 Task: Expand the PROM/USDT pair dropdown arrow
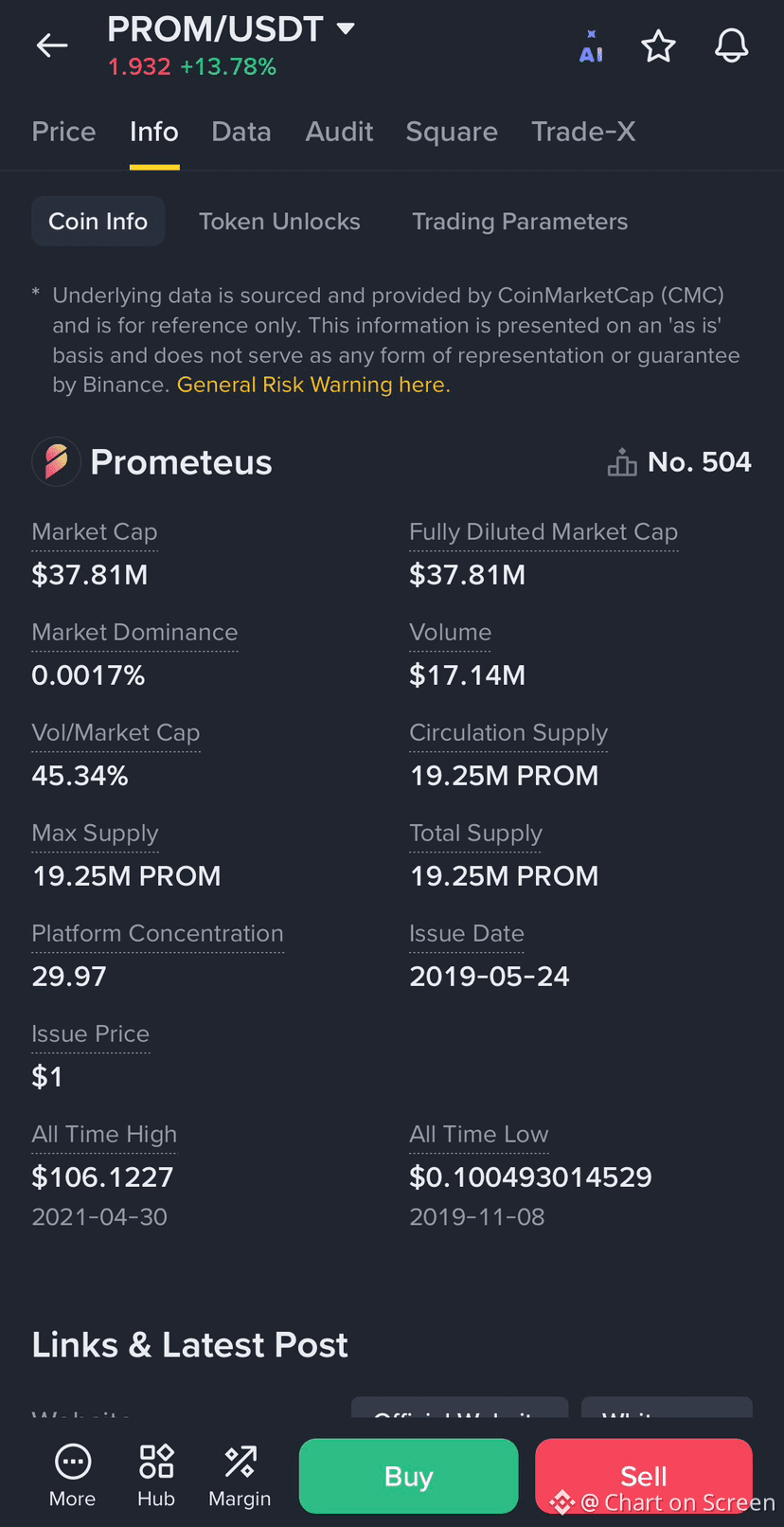point(347,28)
